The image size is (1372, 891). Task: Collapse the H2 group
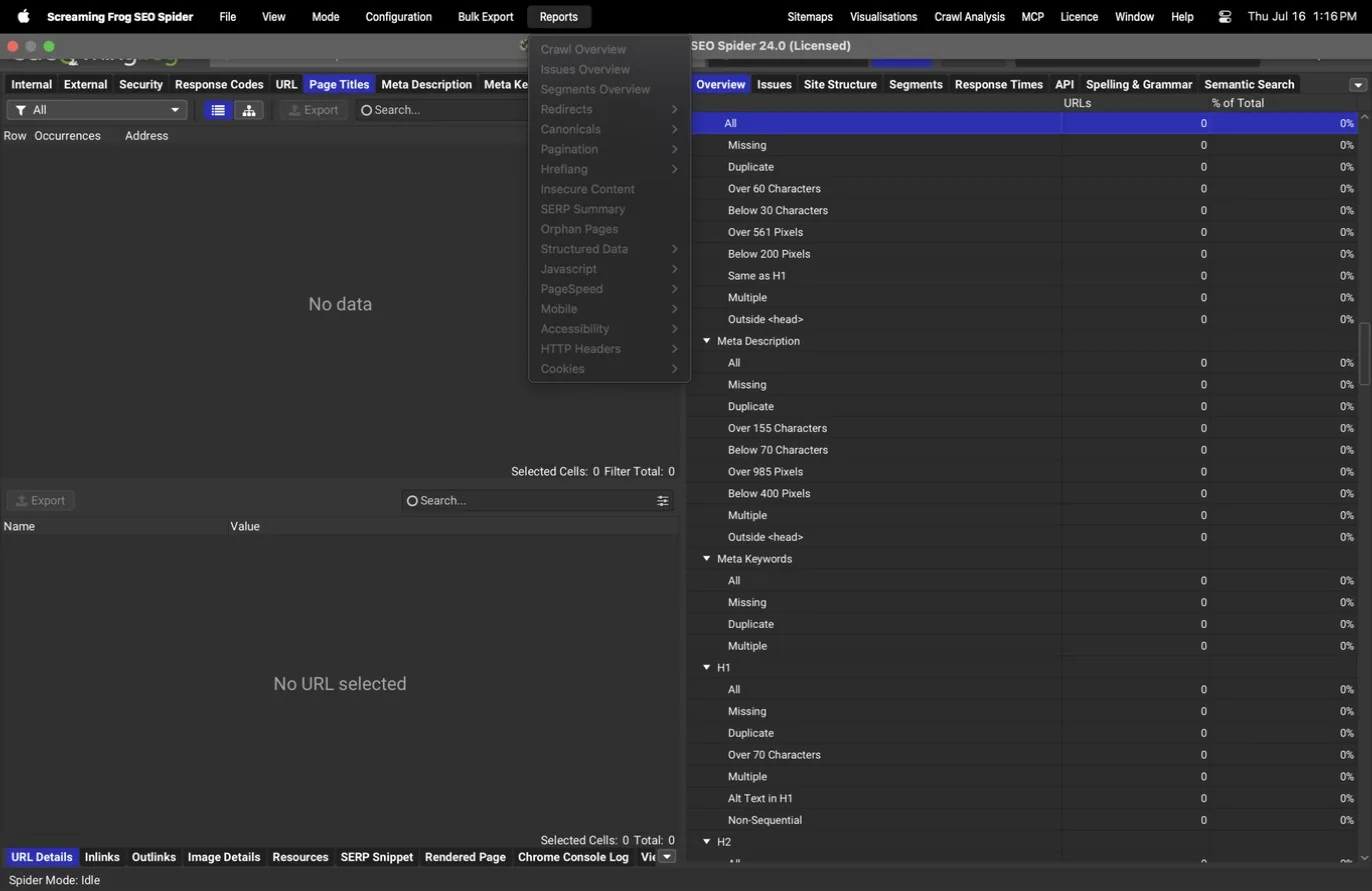pyautogui.click(x=706, y=842)
